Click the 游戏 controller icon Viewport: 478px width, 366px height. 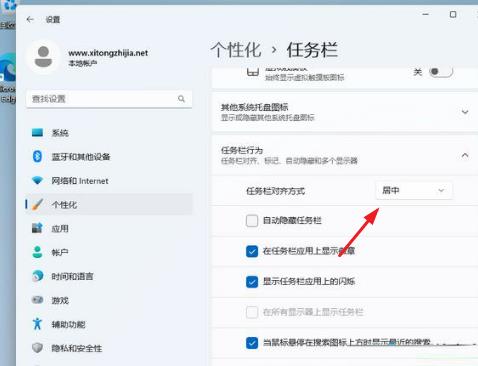[37, 300]
